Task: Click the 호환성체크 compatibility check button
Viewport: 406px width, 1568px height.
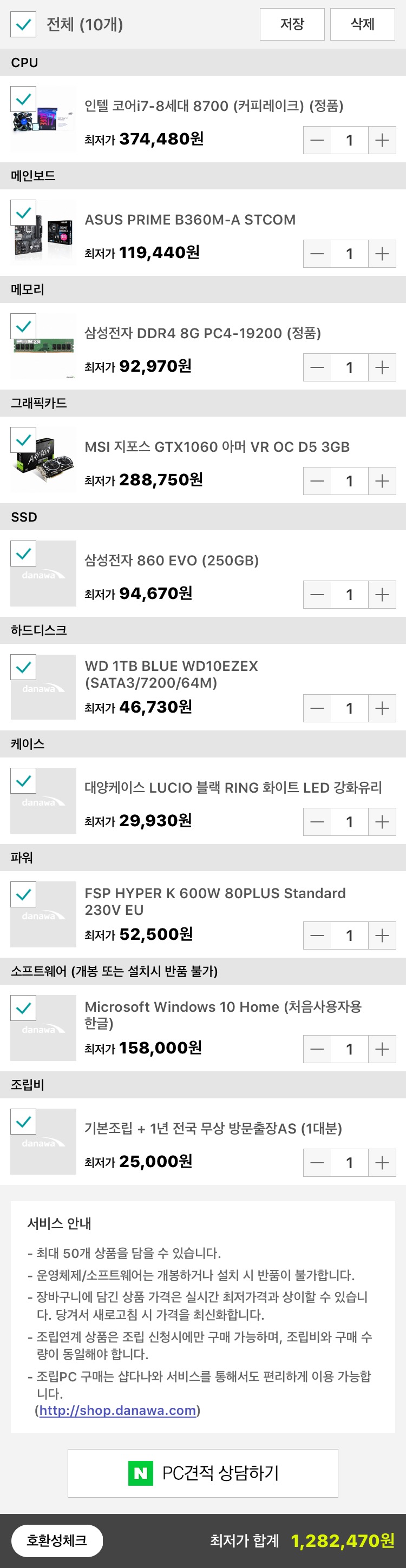Action: coord(57,1540)
